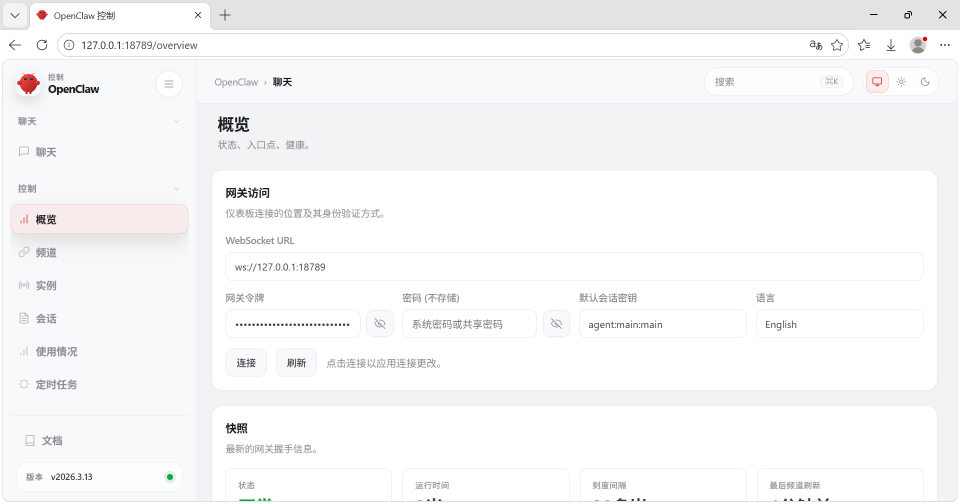Select system theme monitor icon
Screen dimensions: 960x504
(877, 81)
